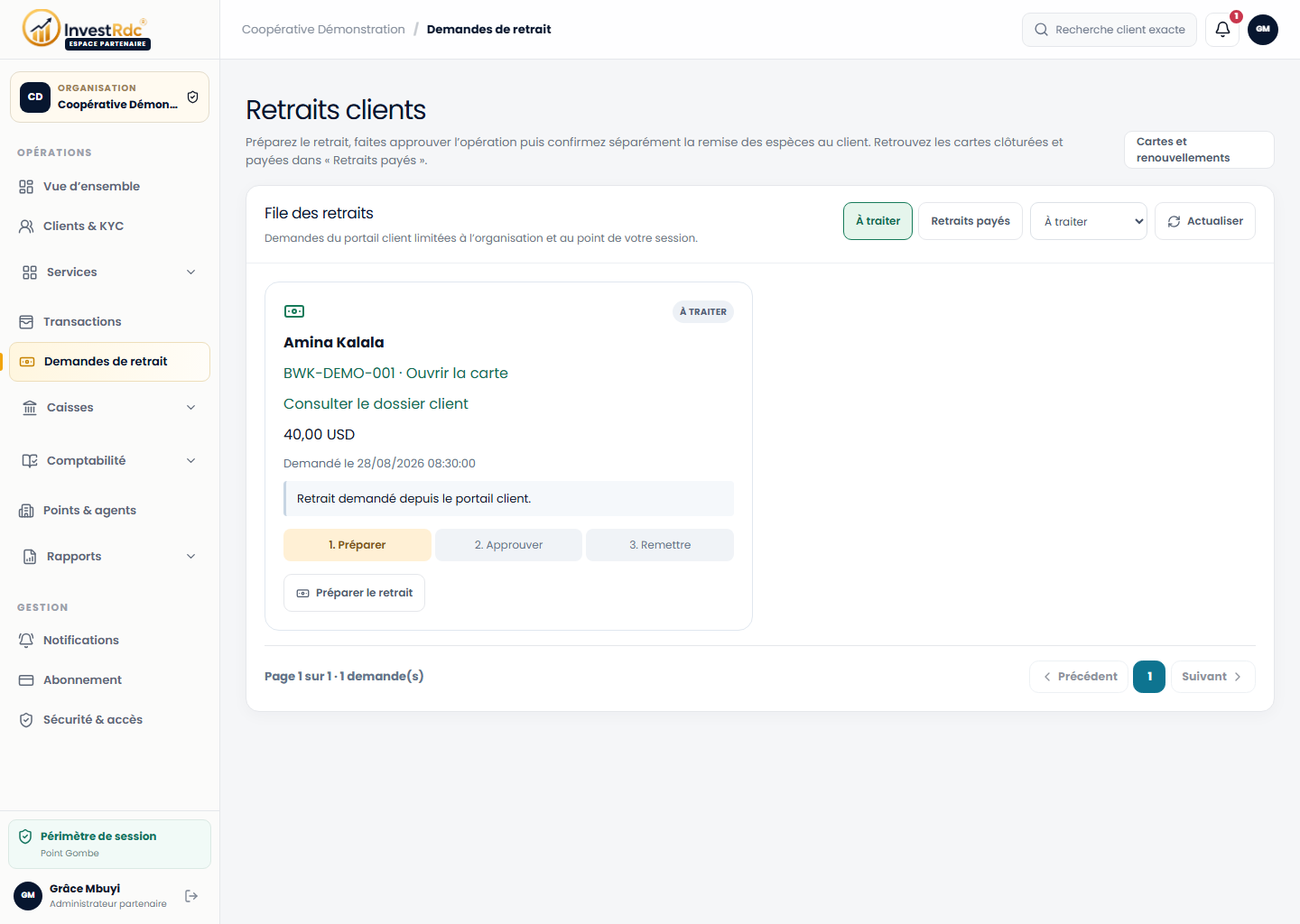
Task: Select the À traiter filter tab
Action: point(877,221)
